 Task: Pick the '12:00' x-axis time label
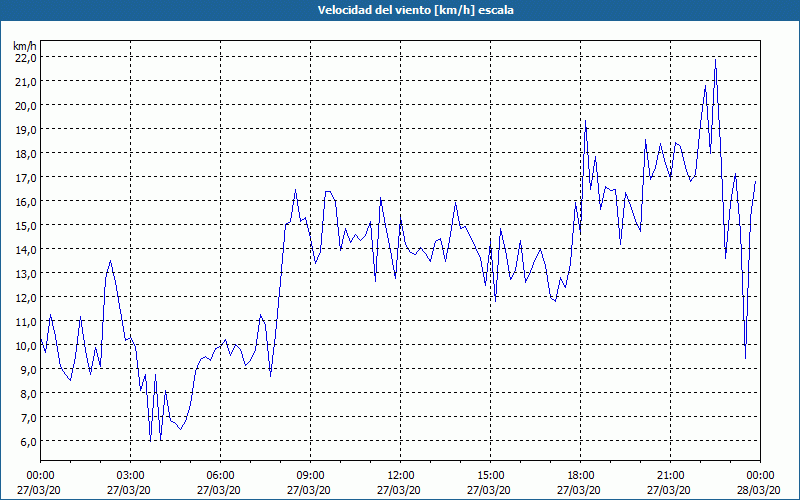401,476
